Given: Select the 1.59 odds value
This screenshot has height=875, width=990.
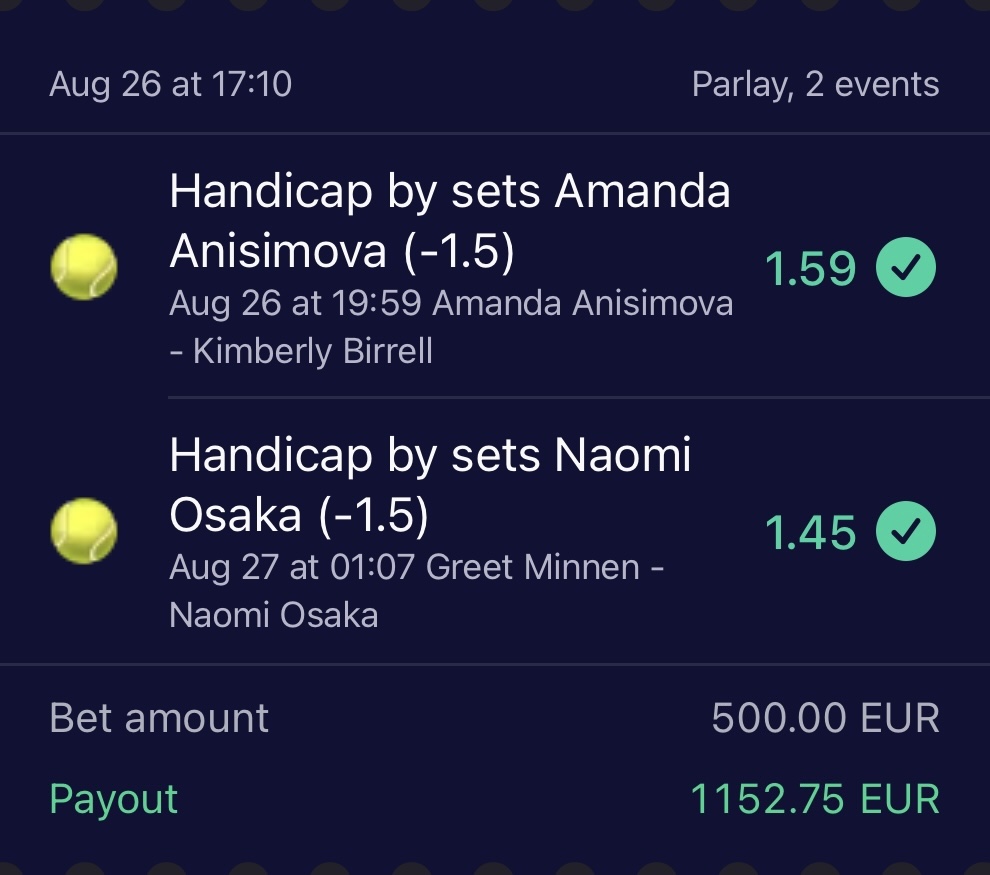Looking at the screenshot, I should pos(810,268).
